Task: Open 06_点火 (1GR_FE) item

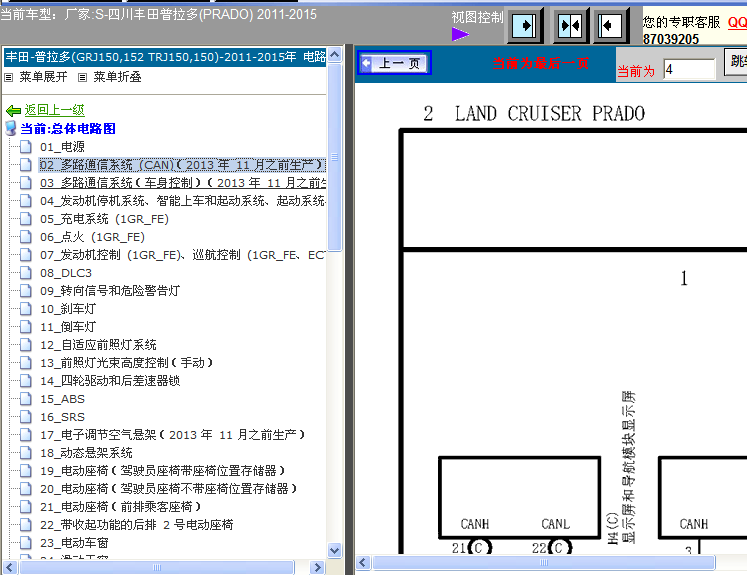Action: point(92,237)
